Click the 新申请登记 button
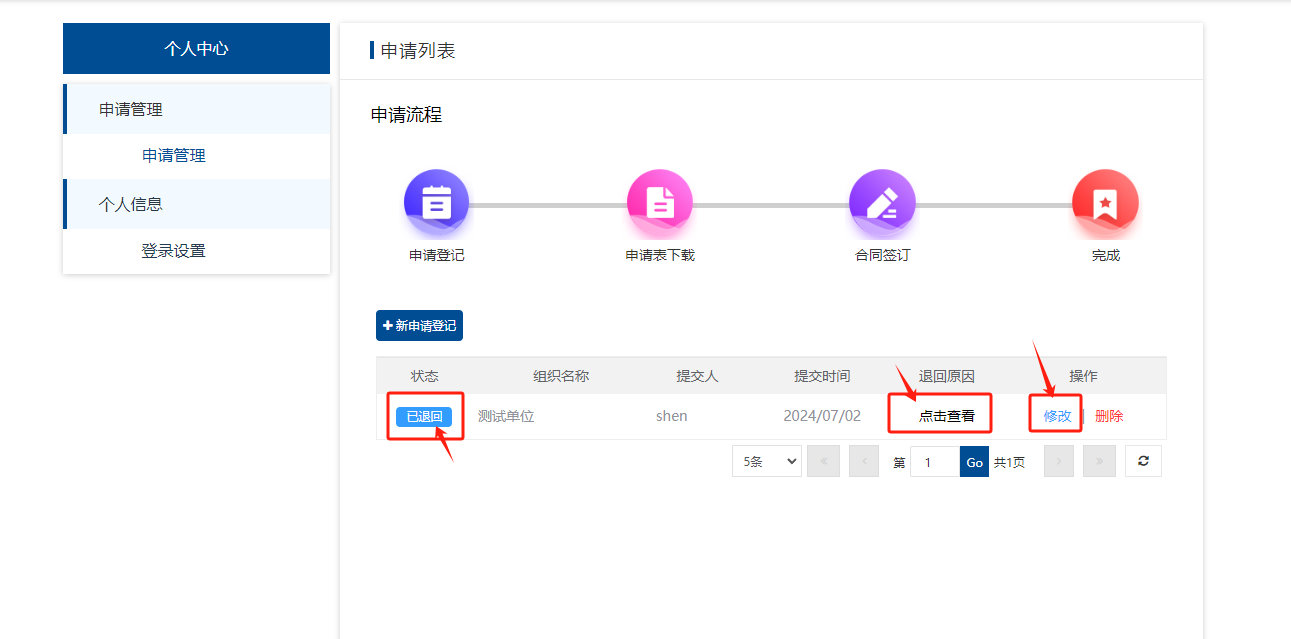 coord(419,326)
